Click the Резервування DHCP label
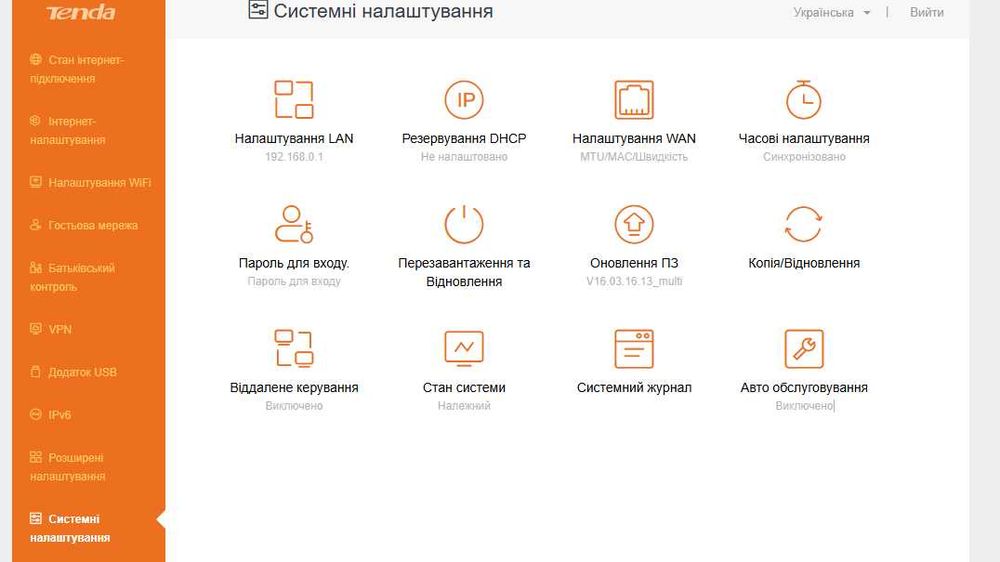Viewport: 1000px width, 562px height. point(464,138)
